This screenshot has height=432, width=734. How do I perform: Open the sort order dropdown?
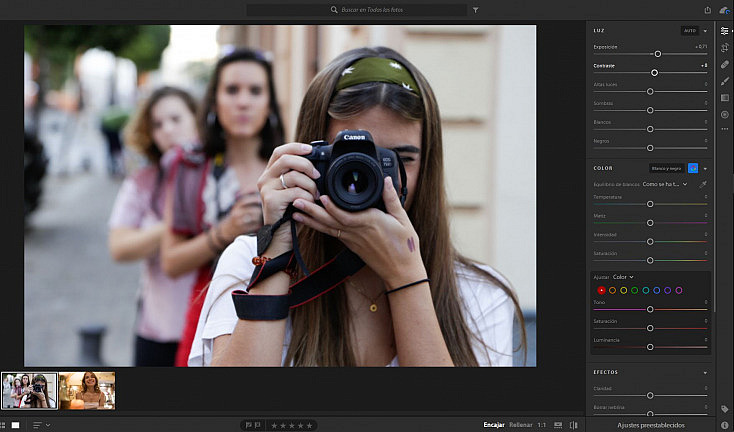coord(42,425)
